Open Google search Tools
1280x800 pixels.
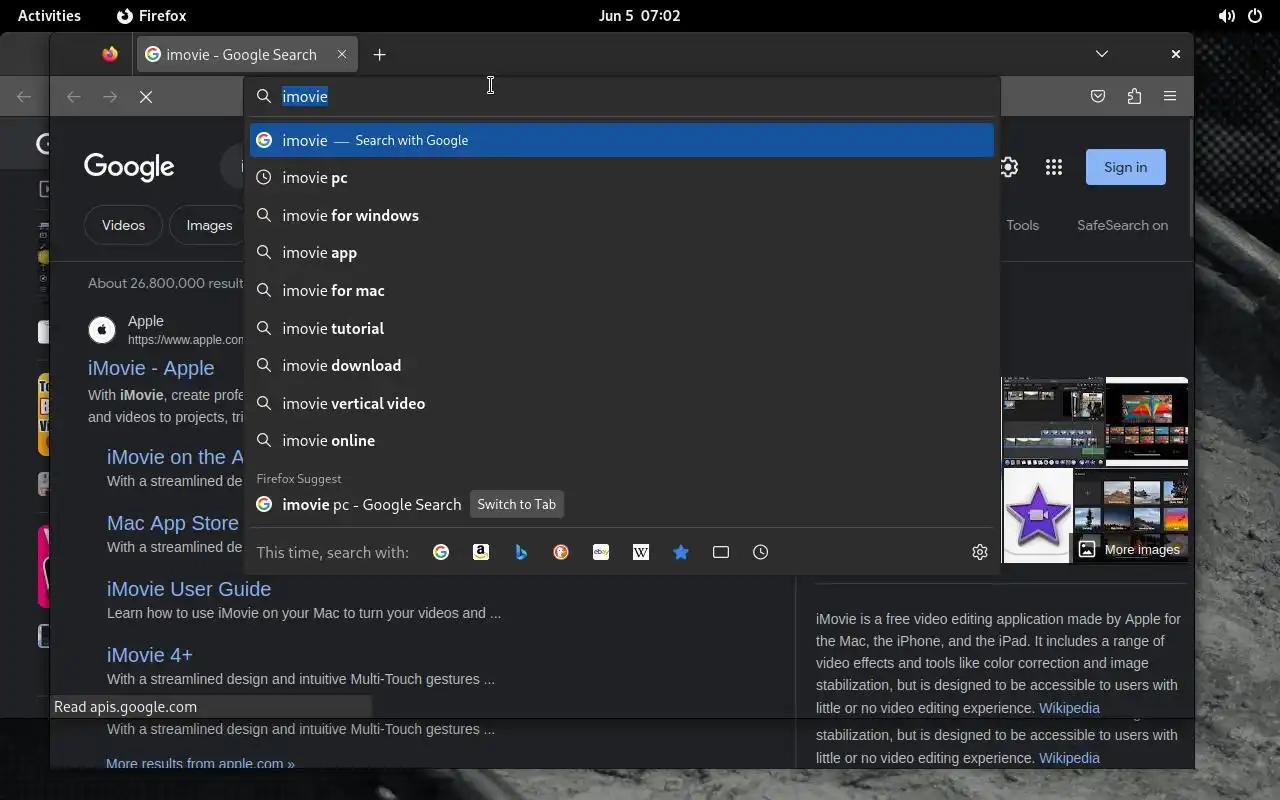coord(1022,225)
